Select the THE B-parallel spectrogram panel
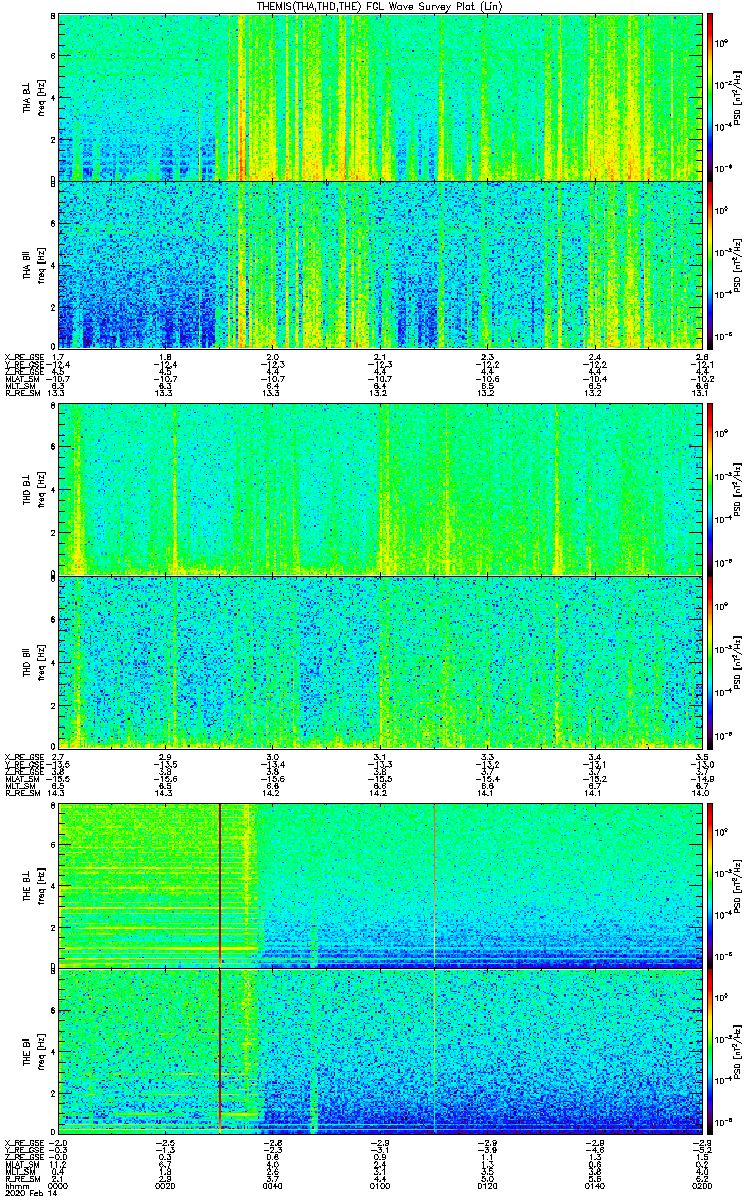Image resolution: width=750 pixels, height=1200 pixels. point(380,1050)
